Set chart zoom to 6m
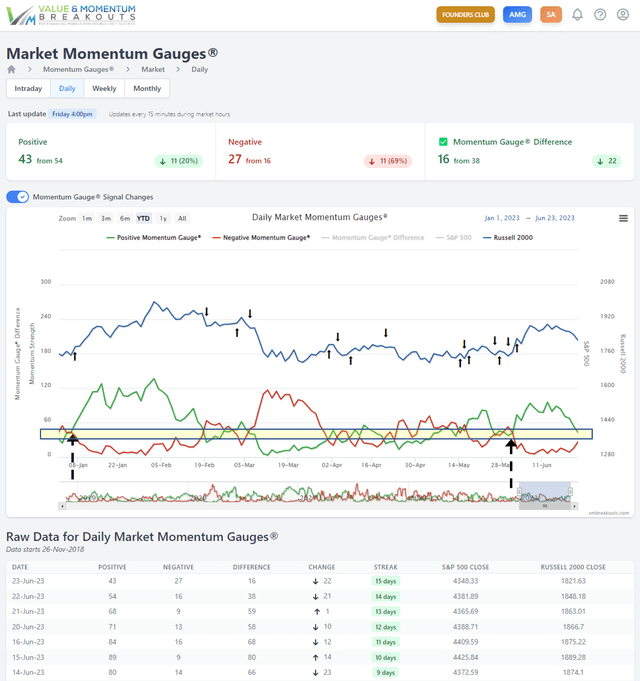The image size is (640, 681). (x=125, y=218)
